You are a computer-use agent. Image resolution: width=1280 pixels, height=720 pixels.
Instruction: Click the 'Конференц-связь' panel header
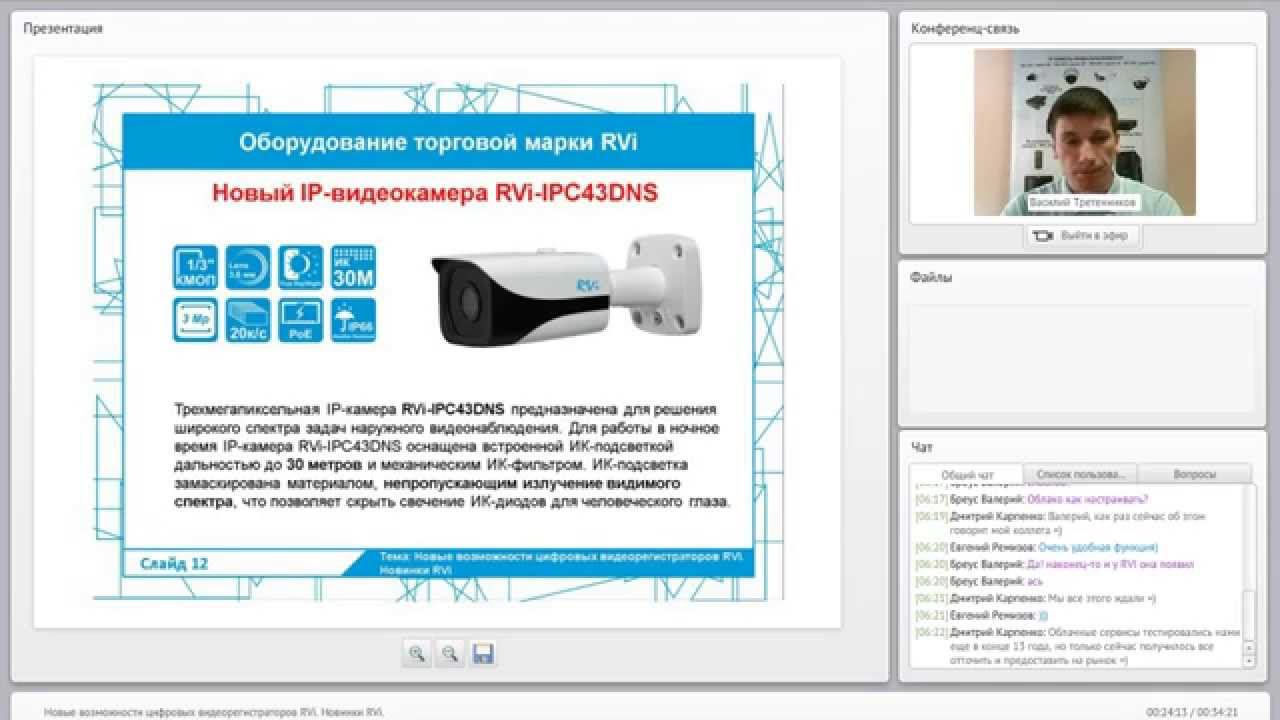tap(965, 29)
